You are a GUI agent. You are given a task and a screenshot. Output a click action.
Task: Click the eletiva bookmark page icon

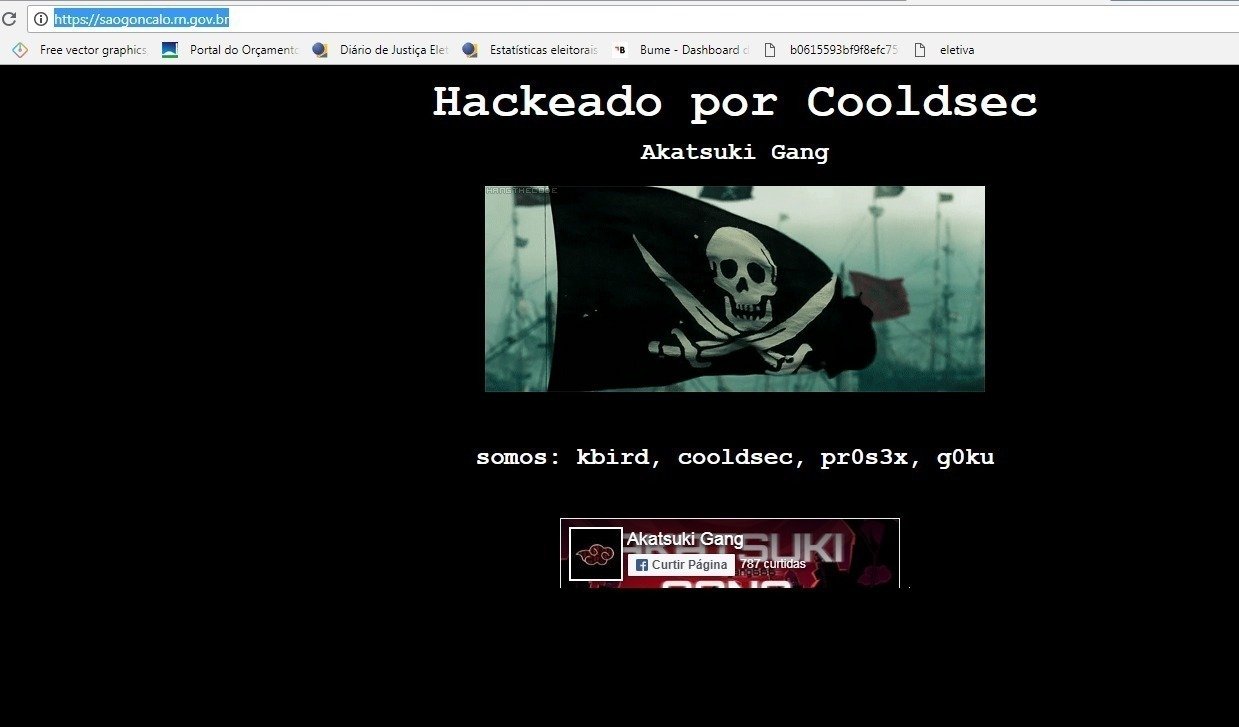pyautogui.click(x=920, y=50)
